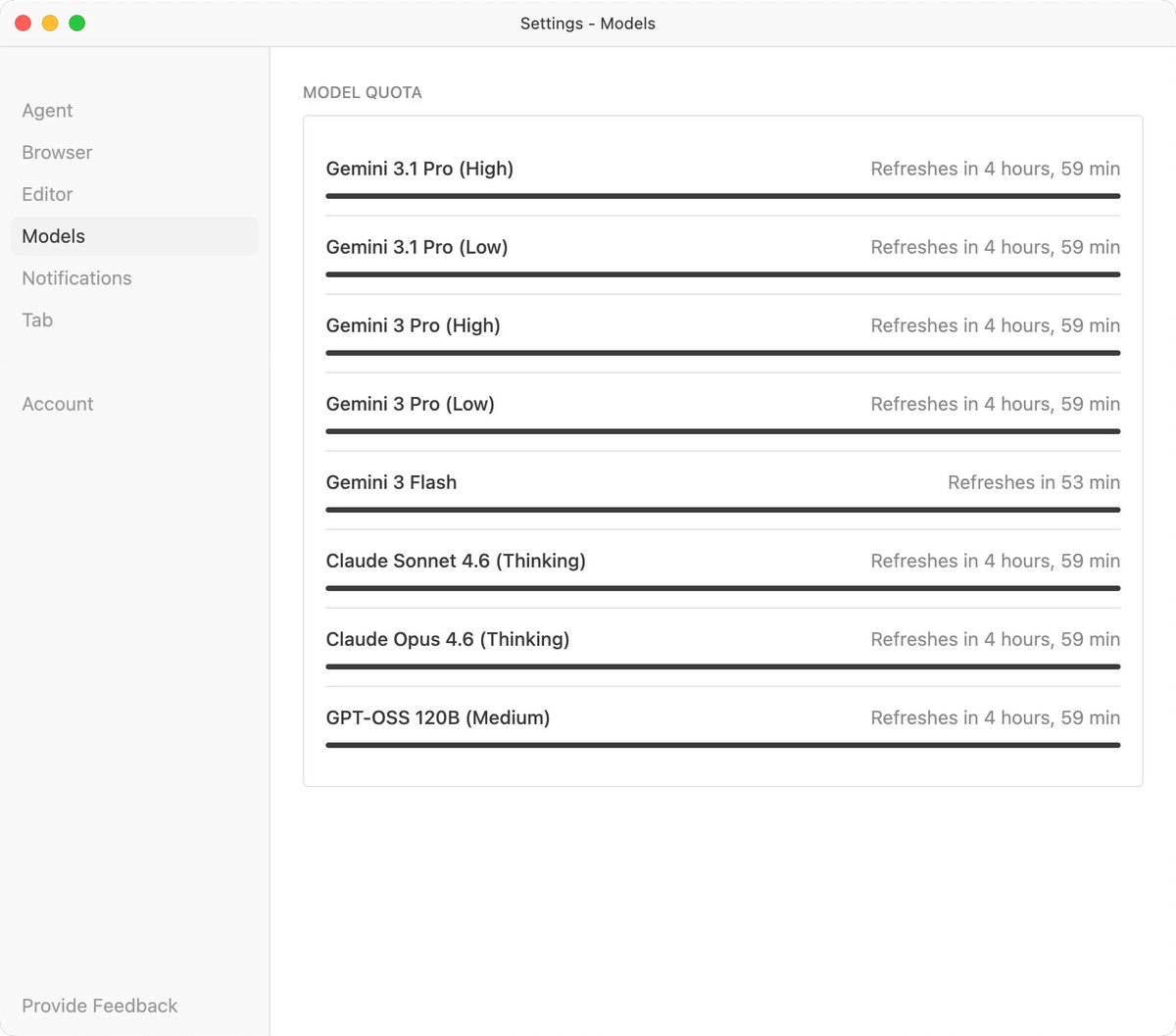Click the Claude Sonnet 4.6 (Thinking) quota bar

(x=723, y=588)
